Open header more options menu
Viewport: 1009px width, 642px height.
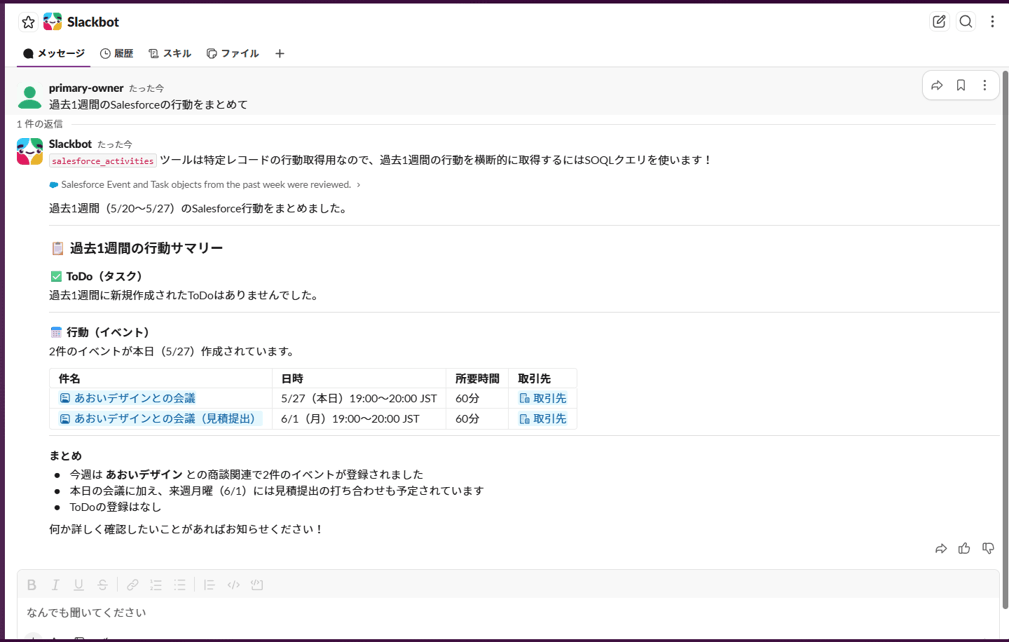992,22
